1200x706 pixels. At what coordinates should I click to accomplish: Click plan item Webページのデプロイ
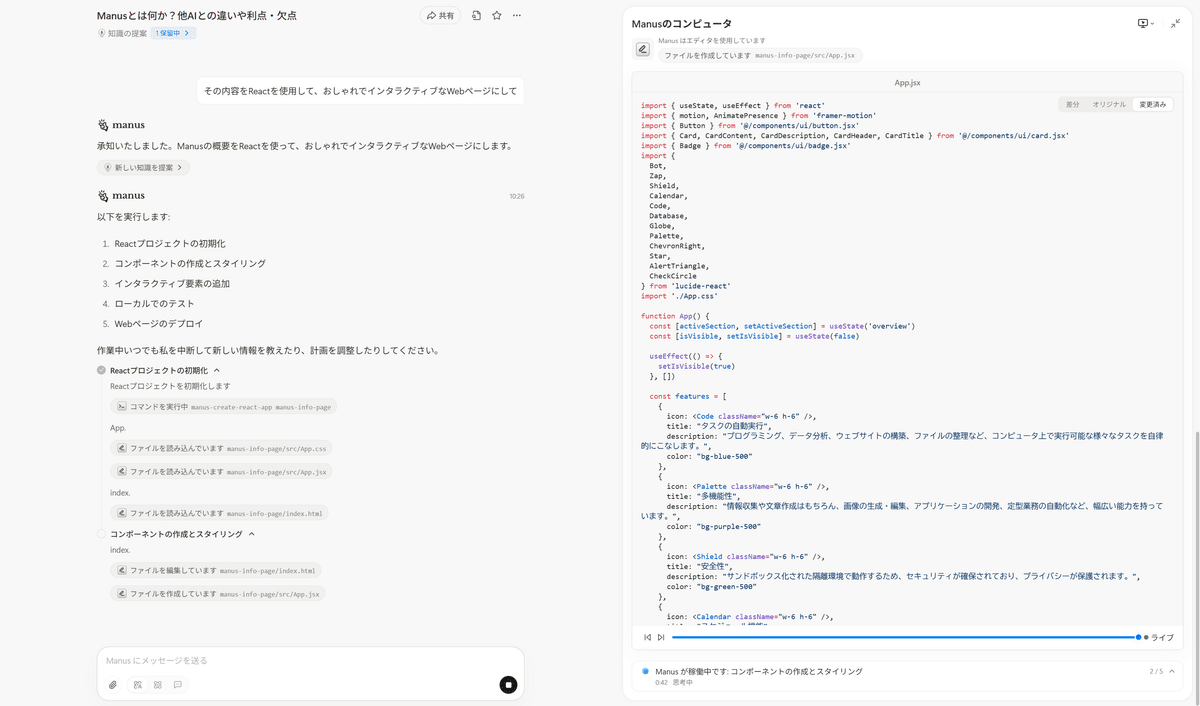(x=159, y=323)
